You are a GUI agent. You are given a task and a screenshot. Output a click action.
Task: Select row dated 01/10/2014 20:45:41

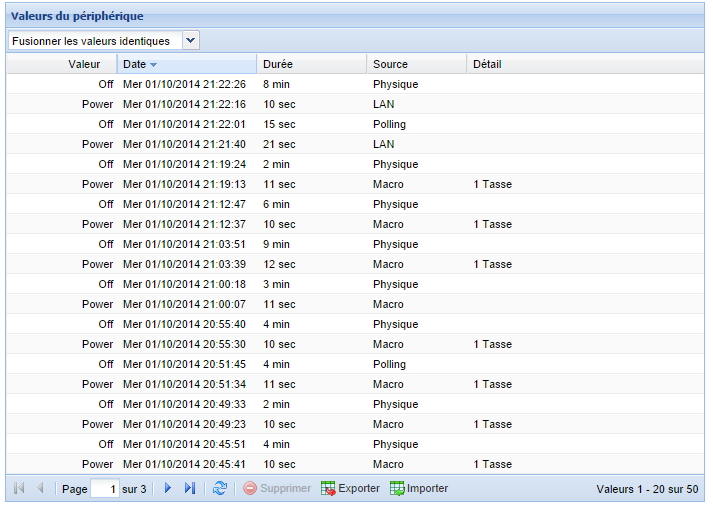[x=355, y=464]
